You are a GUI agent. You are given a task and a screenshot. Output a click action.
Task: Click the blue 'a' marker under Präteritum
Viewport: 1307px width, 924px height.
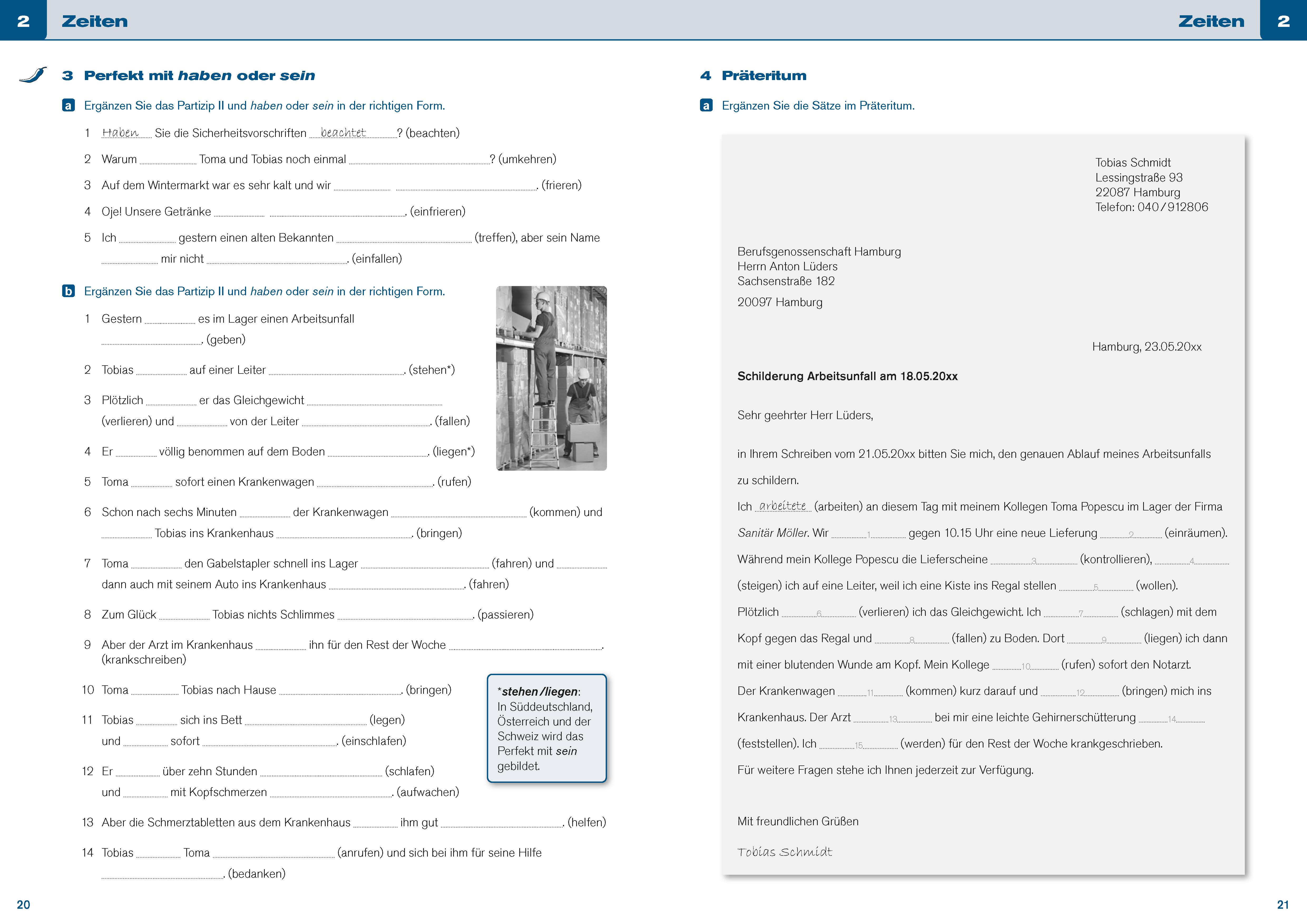click(x=706, y=106)
